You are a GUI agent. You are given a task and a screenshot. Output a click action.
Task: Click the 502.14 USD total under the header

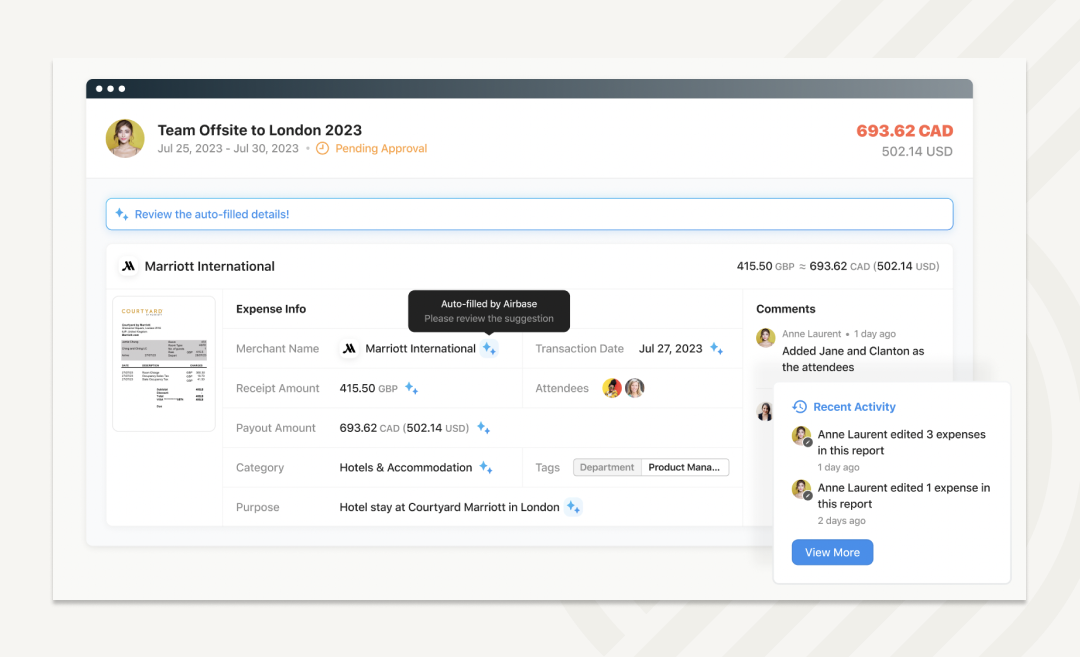pyautogui.click(x=917, y=152)
